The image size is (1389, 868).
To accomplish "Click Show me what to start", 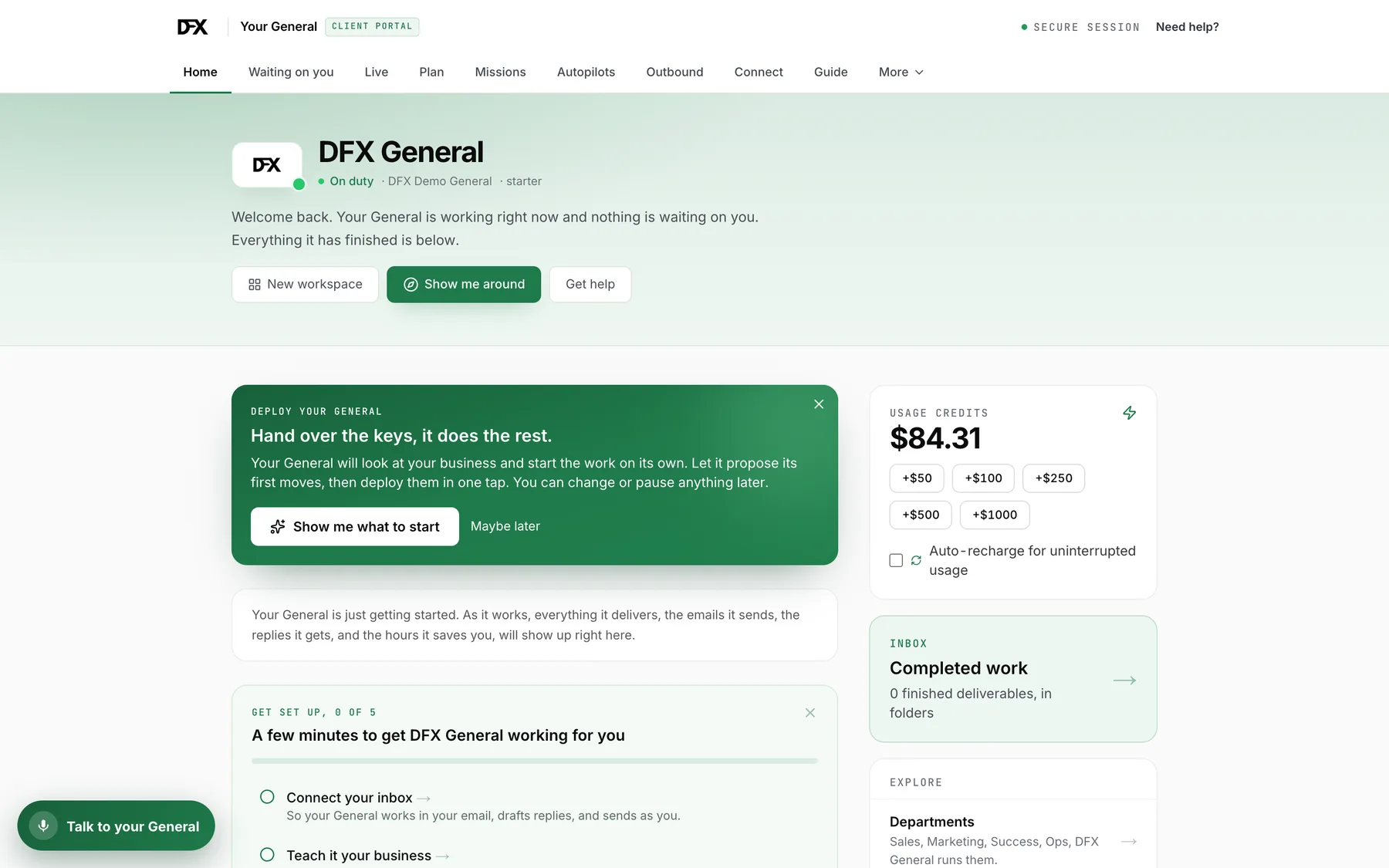I will [355, 526].
